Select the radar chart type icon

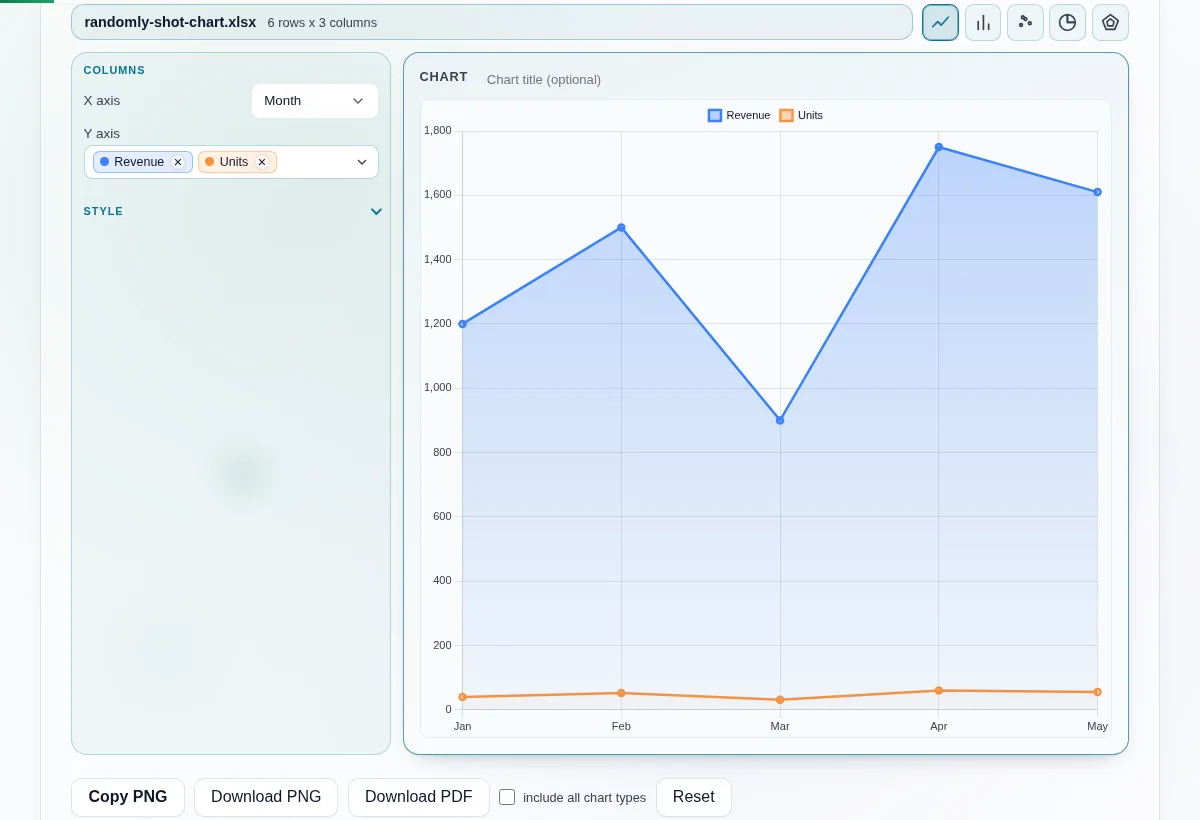pyautogui.click(x=1110, y=22)
